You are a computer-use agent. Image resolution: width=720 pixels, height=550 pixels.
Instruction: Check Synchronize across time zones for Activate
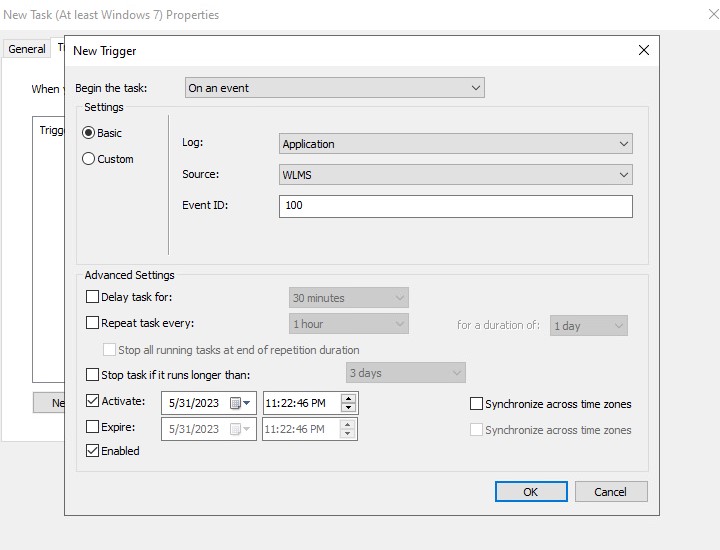[476, 404]
